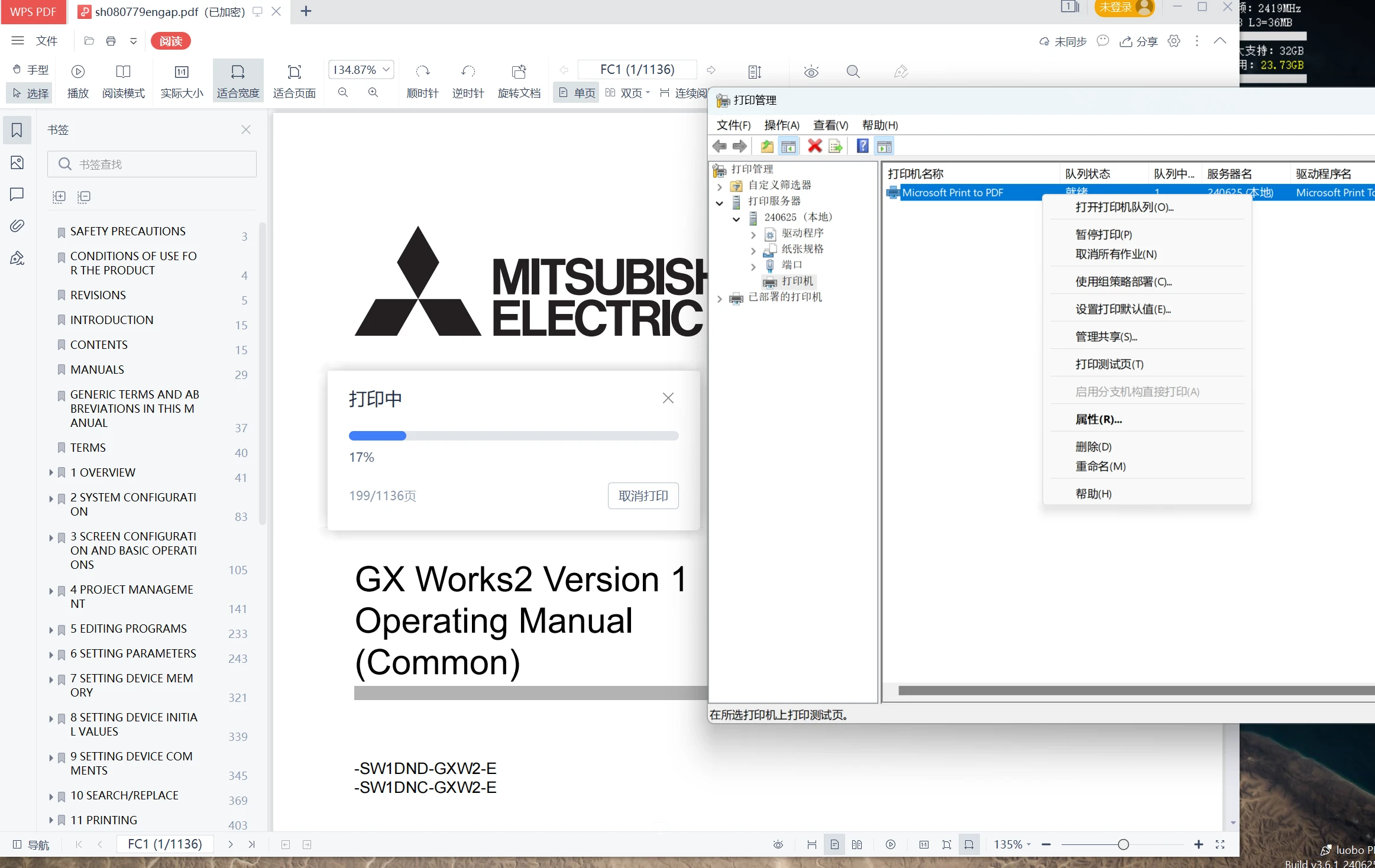The height and width of the screenshot is (868, 1375).
Task: Collapse the 打印服务器 tree node
Action: click(719, 203)
